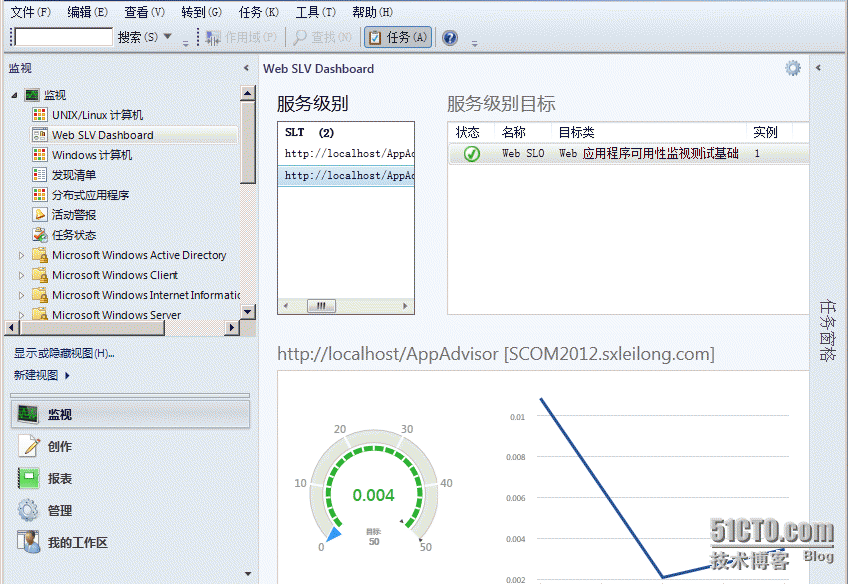
Task: Expand Microsoft Windows Server folder
Action: click(22, 315)
